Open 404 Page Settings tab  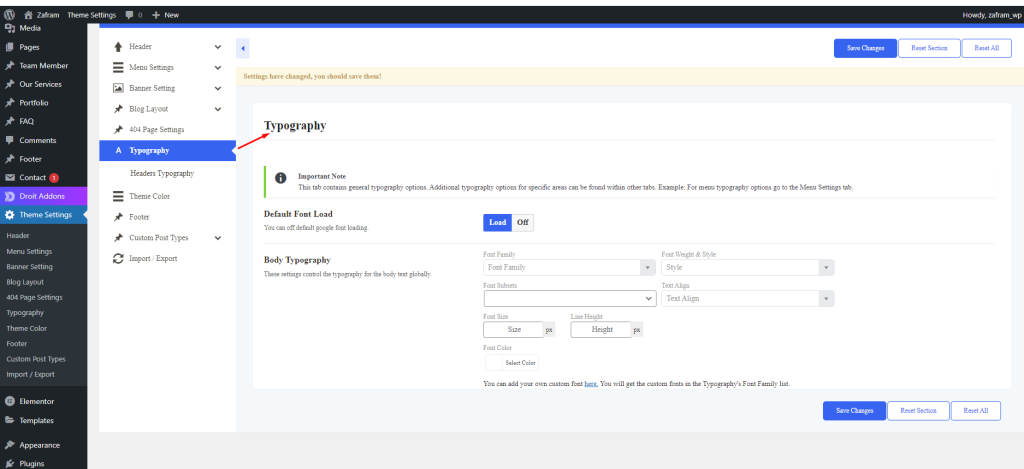click(156, 130)
